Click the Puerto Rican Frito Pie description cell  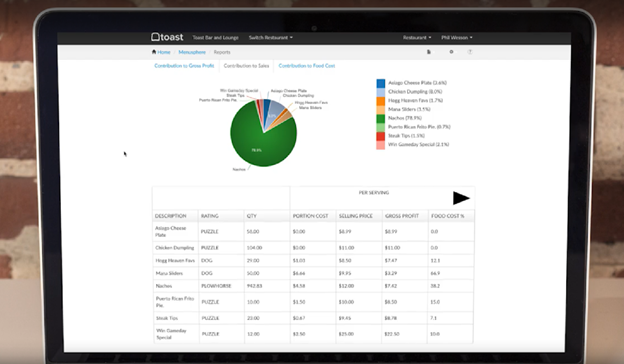(x=175, y=302)
